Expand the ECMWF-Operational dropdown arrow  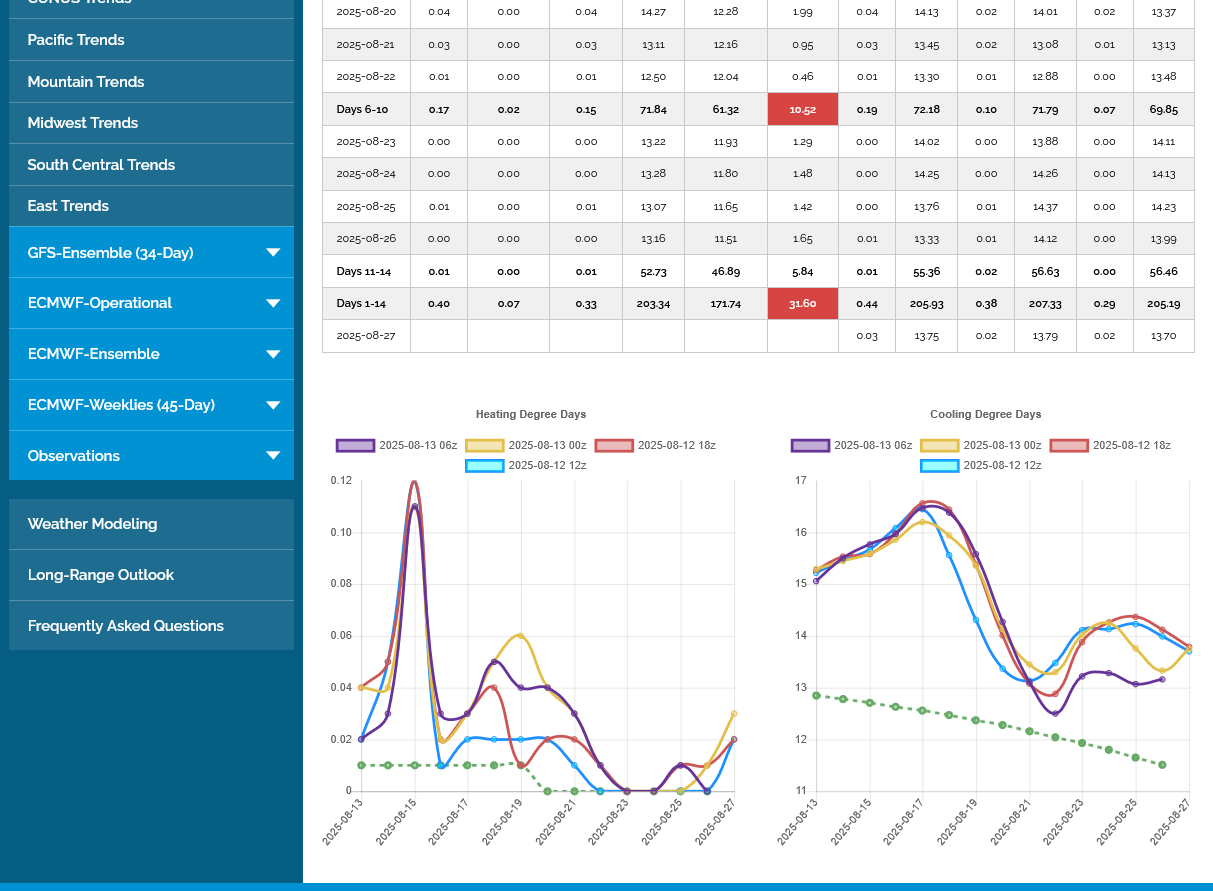(273, 304)
